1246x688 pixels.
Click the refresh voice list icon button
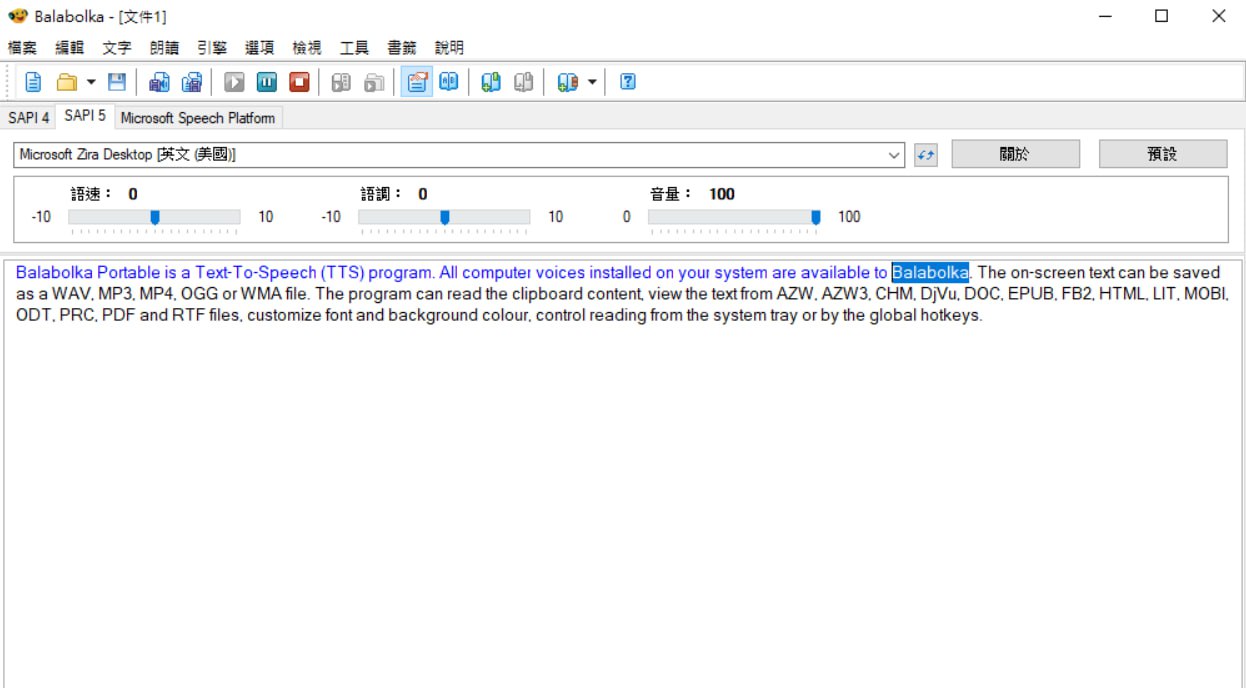tap(926, 155)
